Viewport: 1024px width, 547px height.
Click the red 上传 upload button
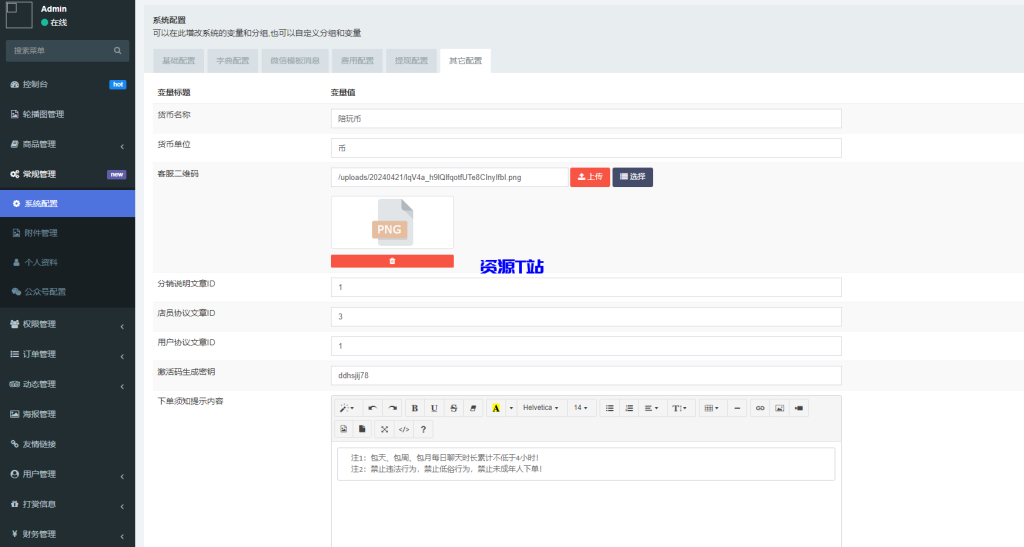(x=590, y=177)
